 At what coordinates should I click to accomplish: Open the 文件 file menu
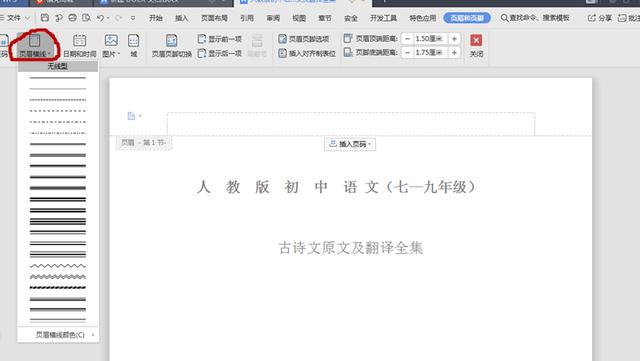coord(13,18)
